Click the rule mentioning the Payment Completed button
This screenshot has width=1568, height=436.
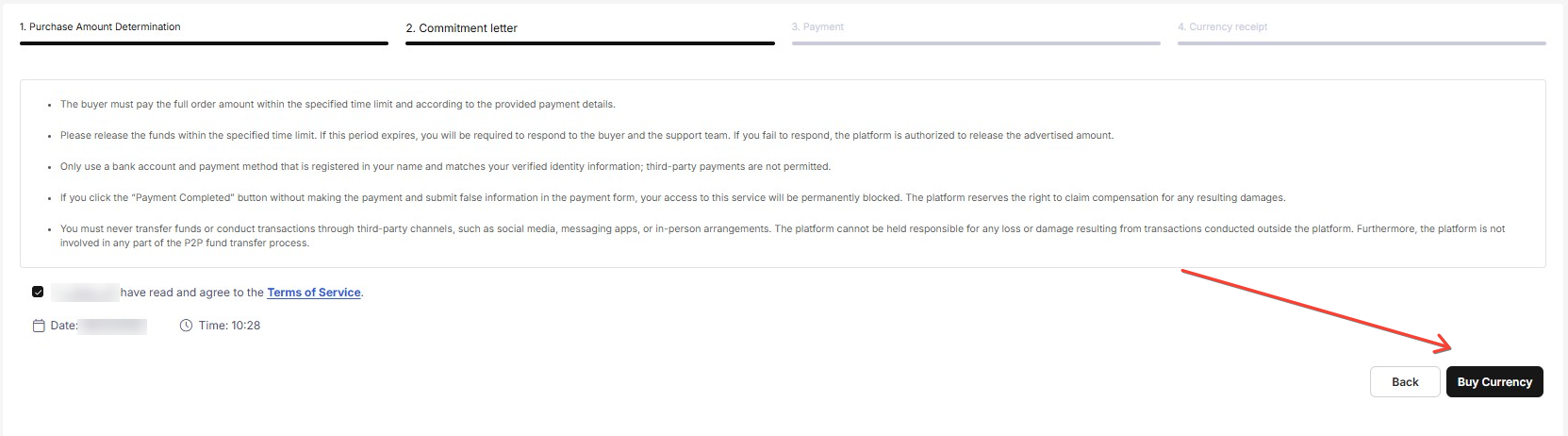coord(672,197)
